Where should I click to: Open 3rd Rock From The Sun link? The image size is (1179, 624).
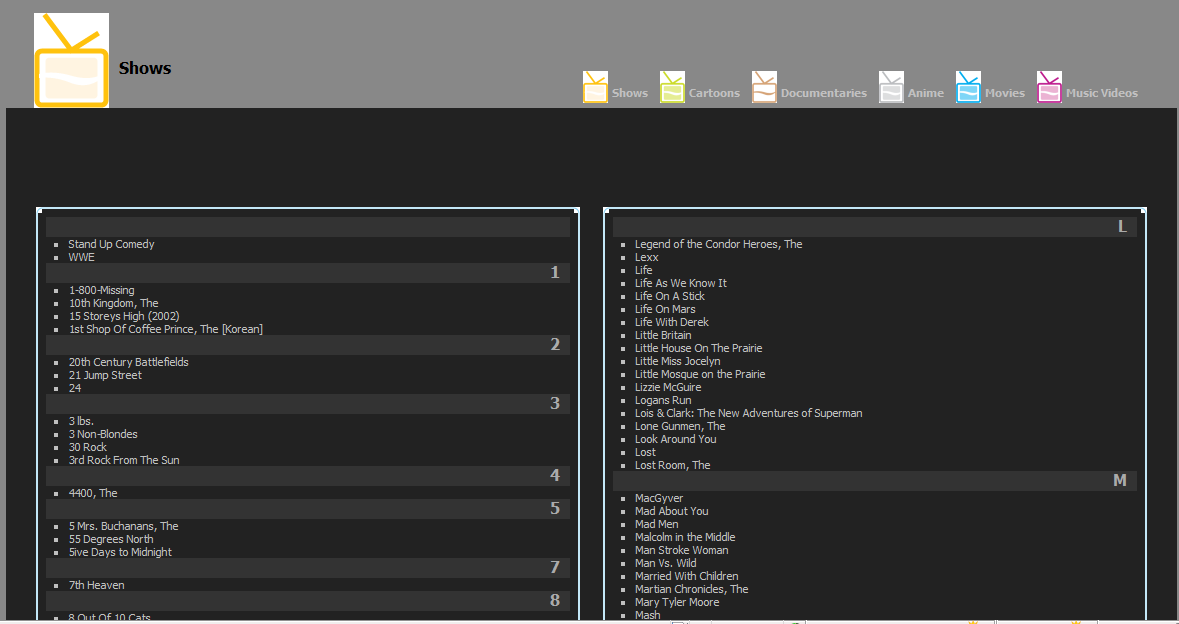tap(124, 460)
